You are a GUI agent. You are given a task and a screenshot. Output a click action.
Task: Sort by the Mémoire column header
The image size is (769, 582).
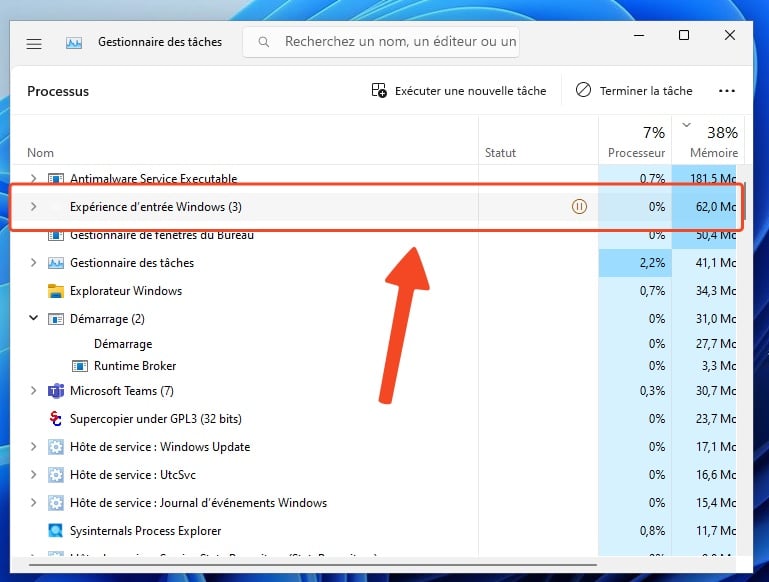point(714,153)
